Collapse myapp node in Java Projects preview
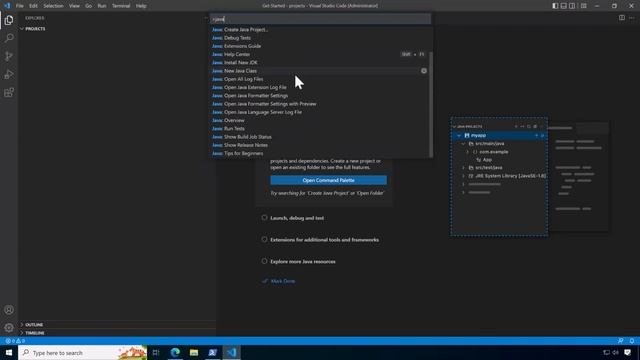 click(x=459, y=136)
